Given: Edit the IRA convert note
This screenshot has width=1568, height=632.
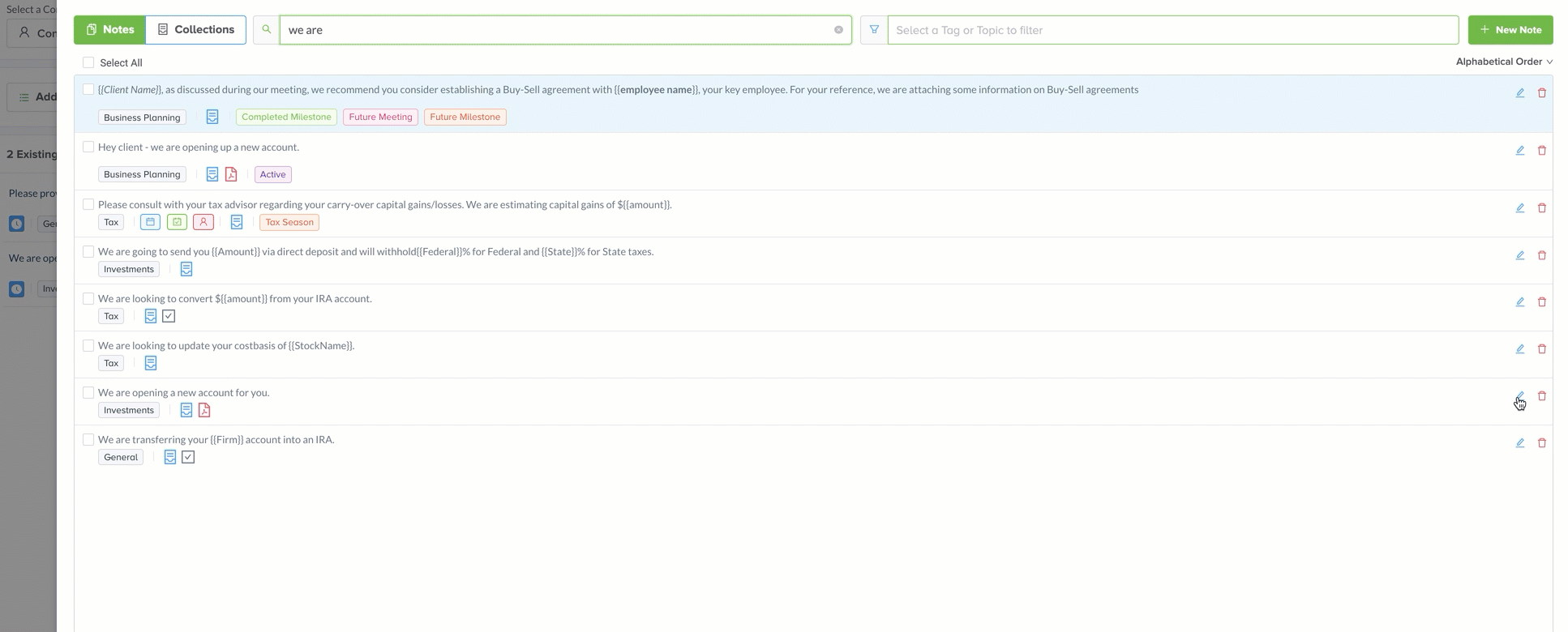Looking at the screenshot, I should click(x=1520, y=302).
